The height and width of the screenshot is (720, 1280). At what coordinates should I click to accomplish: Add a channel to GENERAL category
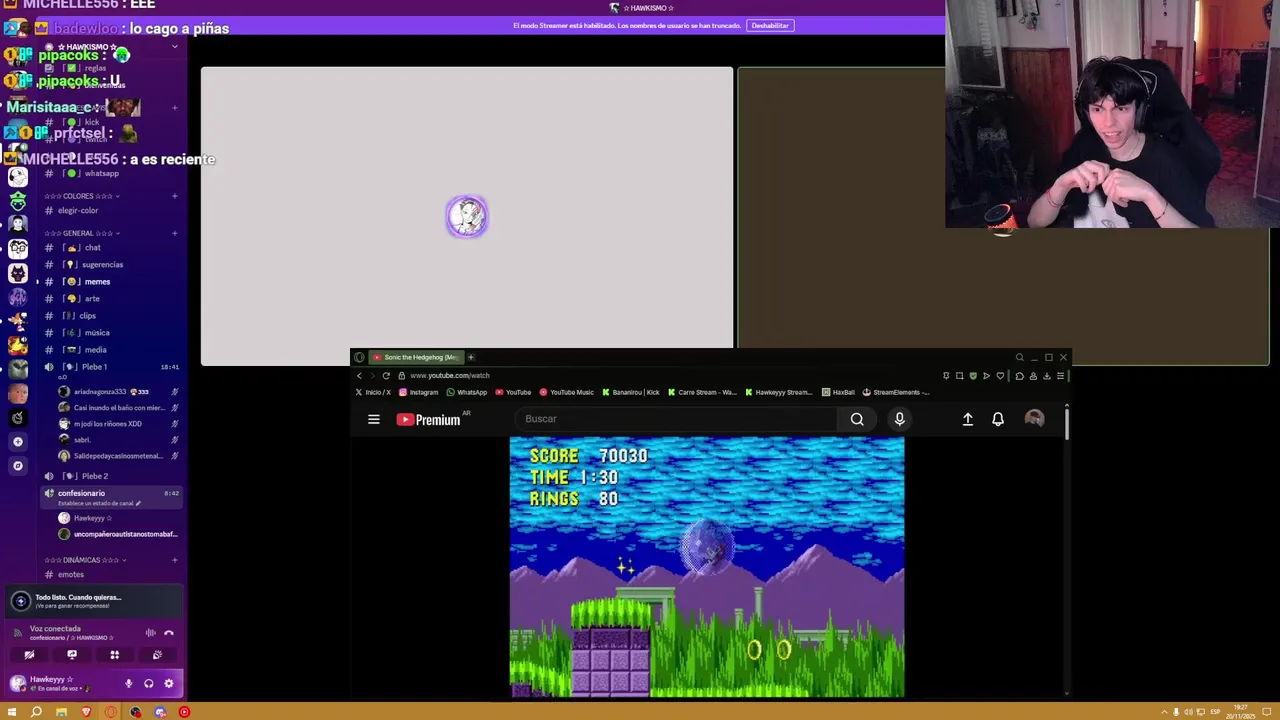[175, 233]
